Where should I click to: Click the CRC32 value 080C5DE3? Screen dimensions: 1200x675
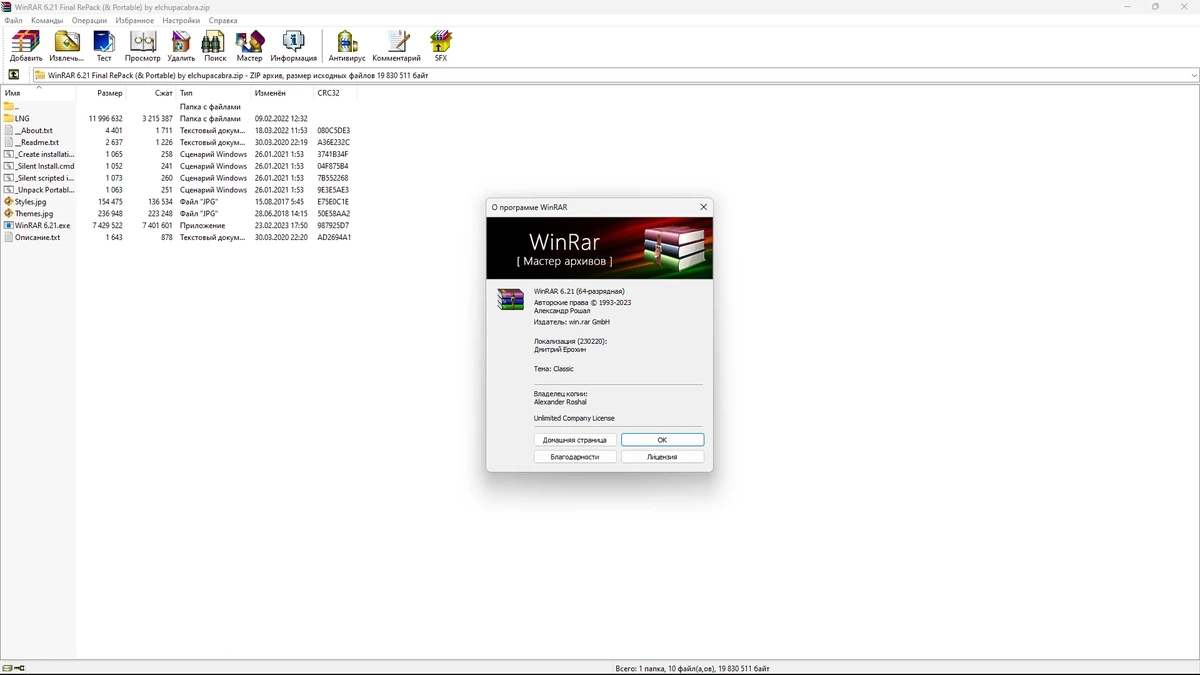(x=333, y=130)
